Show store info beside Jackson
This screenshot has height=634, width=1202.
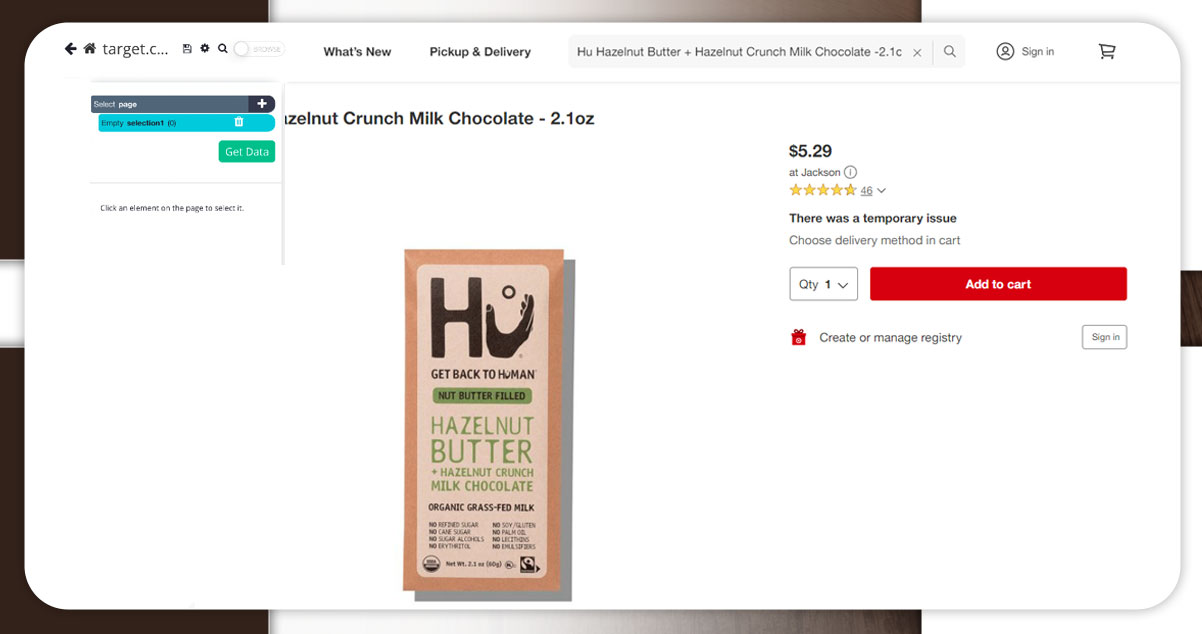(x=850, y=172)
